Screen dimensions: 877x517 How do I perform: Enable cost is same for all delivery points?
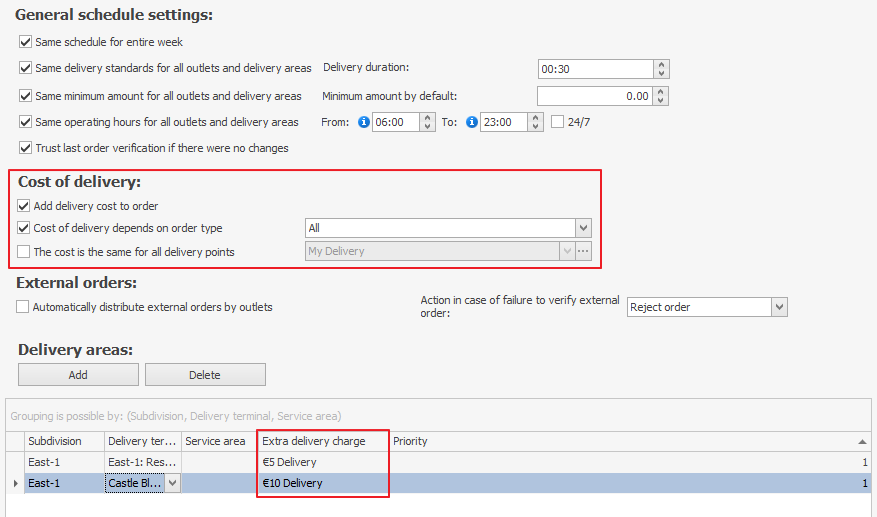pos(25,252)
